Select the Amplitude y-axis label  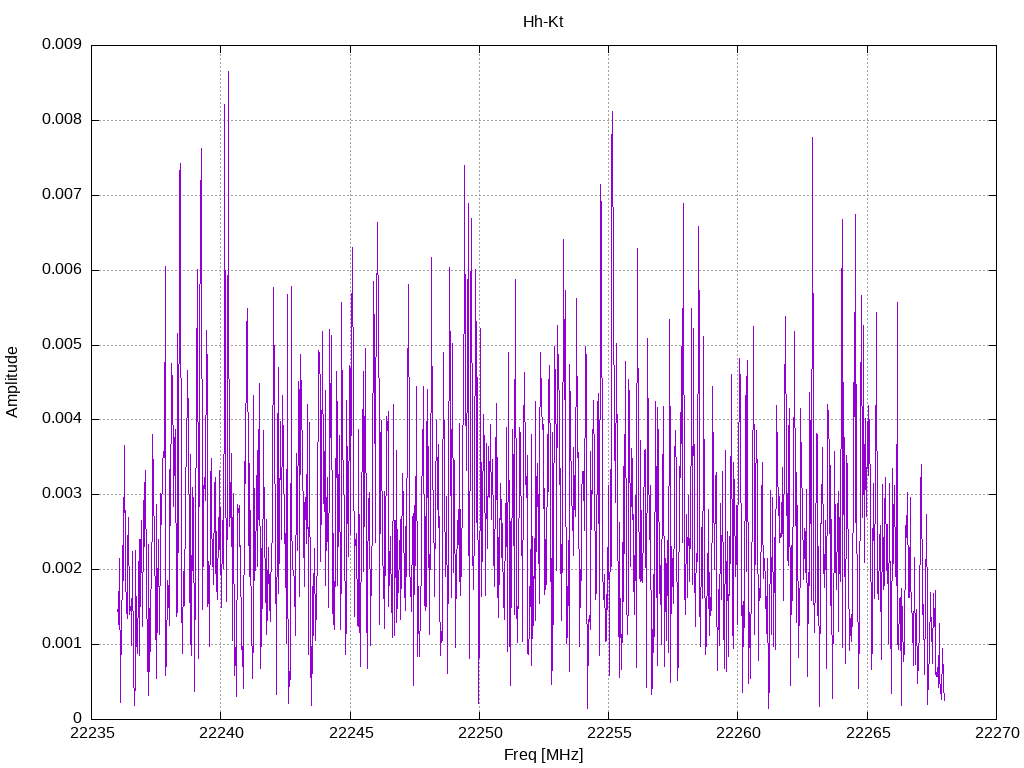(x=12, y=382)
